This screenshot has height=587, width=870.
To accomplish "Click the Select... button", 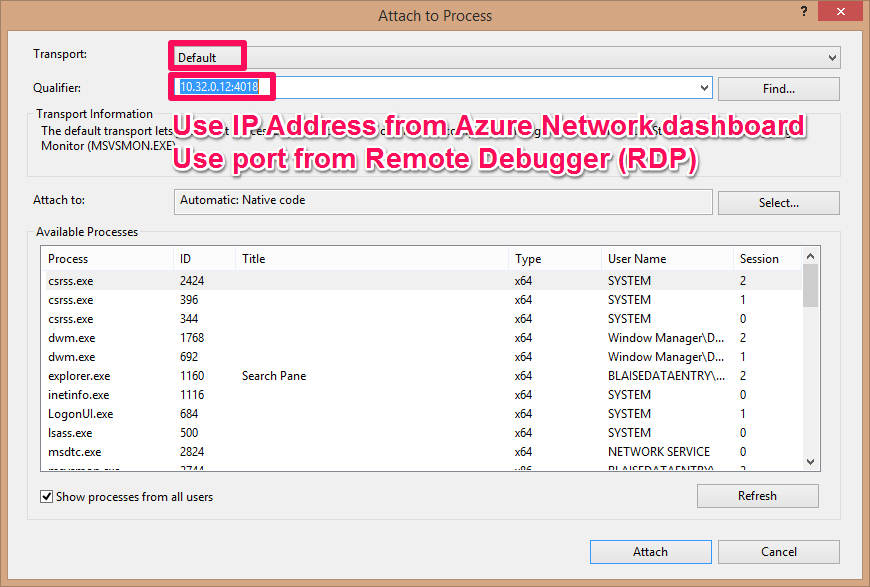I will (778, 203).
